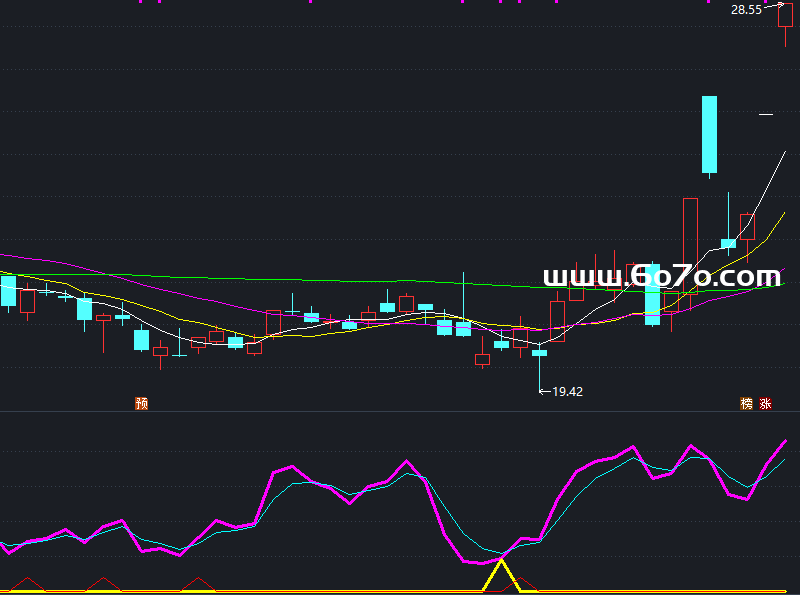Click the cyan candle at the 19.42 low
Image resolution: width=800 pixels, height=595 pixels.
[540, 352]
